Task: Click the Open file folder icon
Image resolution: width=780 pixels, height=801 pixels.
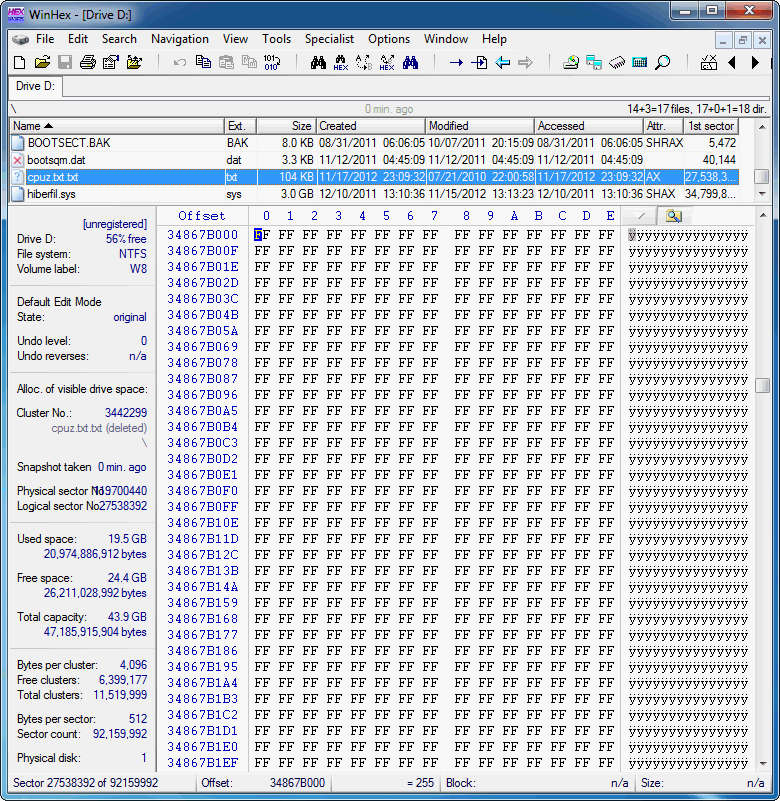Action: click(x=41, y=63)
